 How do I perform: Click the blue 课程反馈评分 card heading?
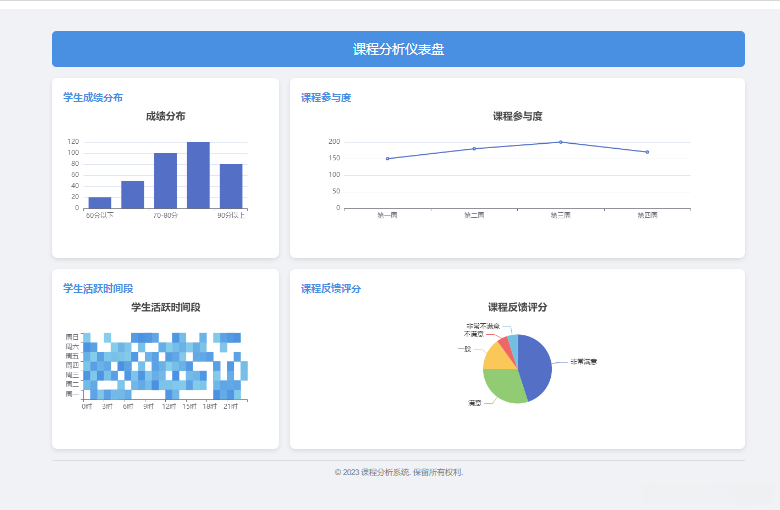(331, 289)
